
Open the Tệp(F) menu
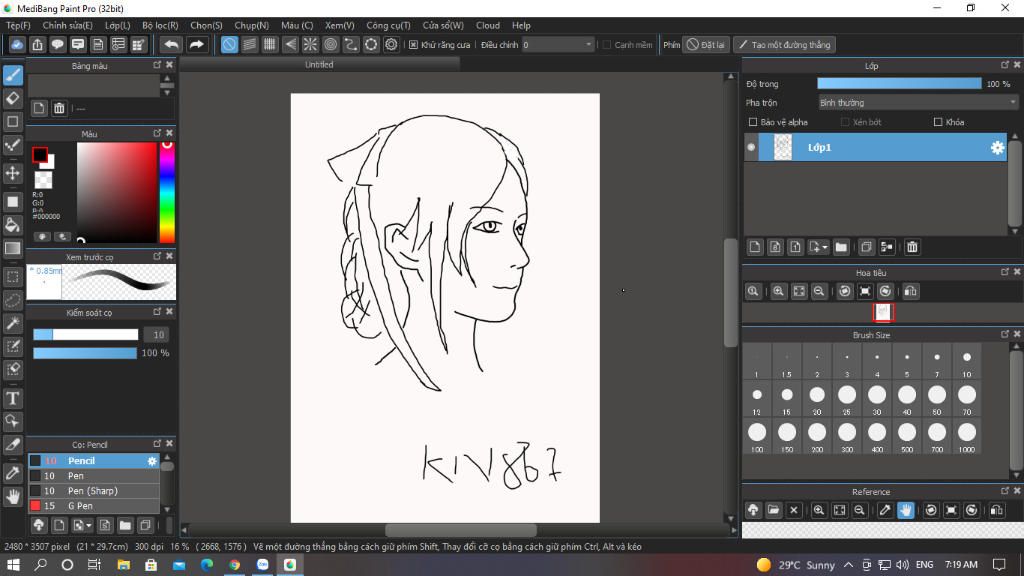tap(18, 25)
